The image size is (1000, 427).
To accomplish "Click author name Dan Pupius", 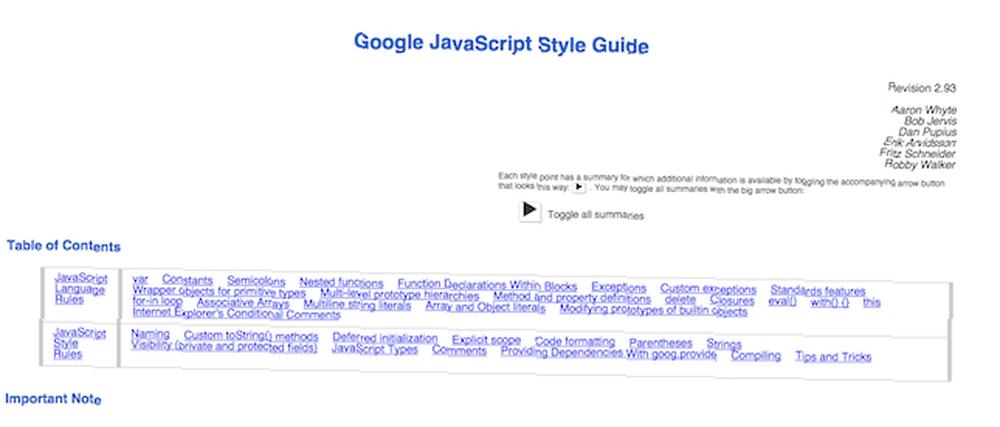I will click(927, 132).
